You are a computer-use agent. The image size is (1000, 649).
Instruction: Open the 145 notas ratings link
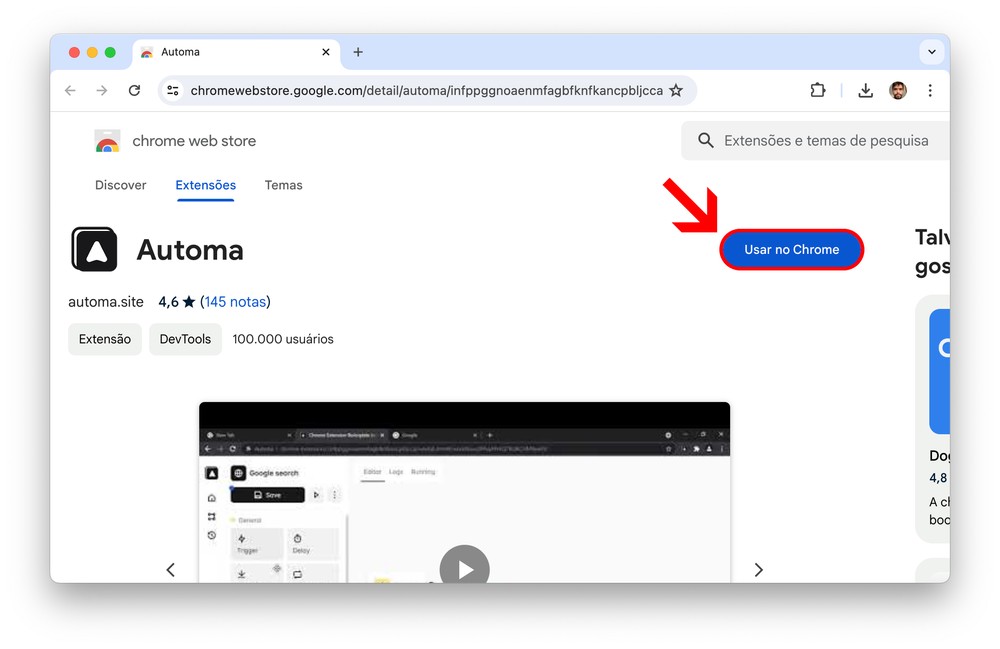(236, 302)
